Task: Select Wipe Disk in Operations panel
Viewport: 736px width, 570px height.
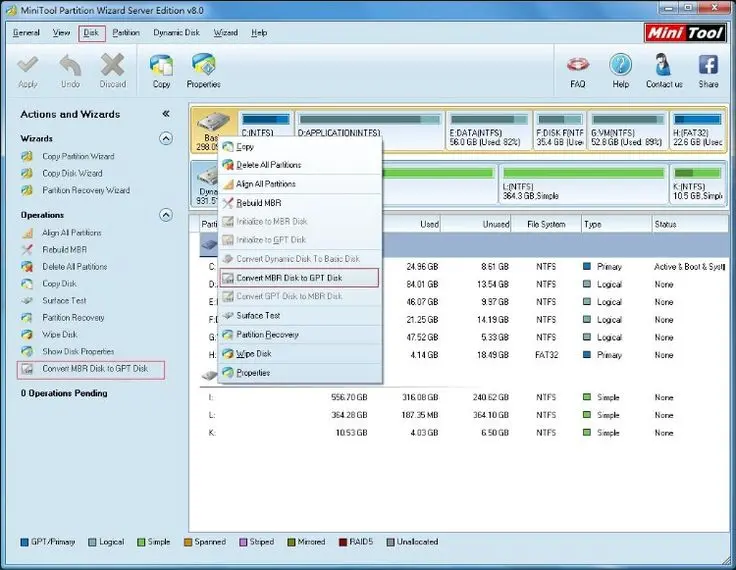Action: point(60,334)
